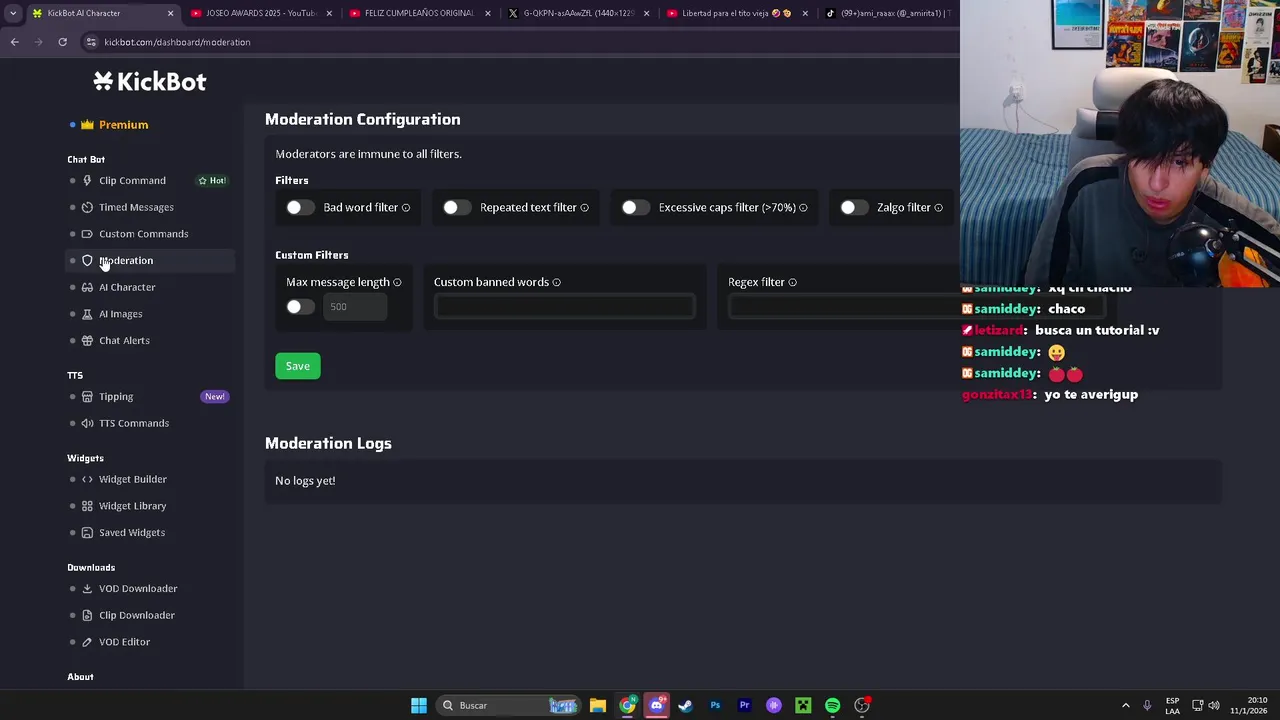The width and height of the screenshot is (1280, 720).
Task: Click the Saved Widgets icon
Action: coord(87,533)
